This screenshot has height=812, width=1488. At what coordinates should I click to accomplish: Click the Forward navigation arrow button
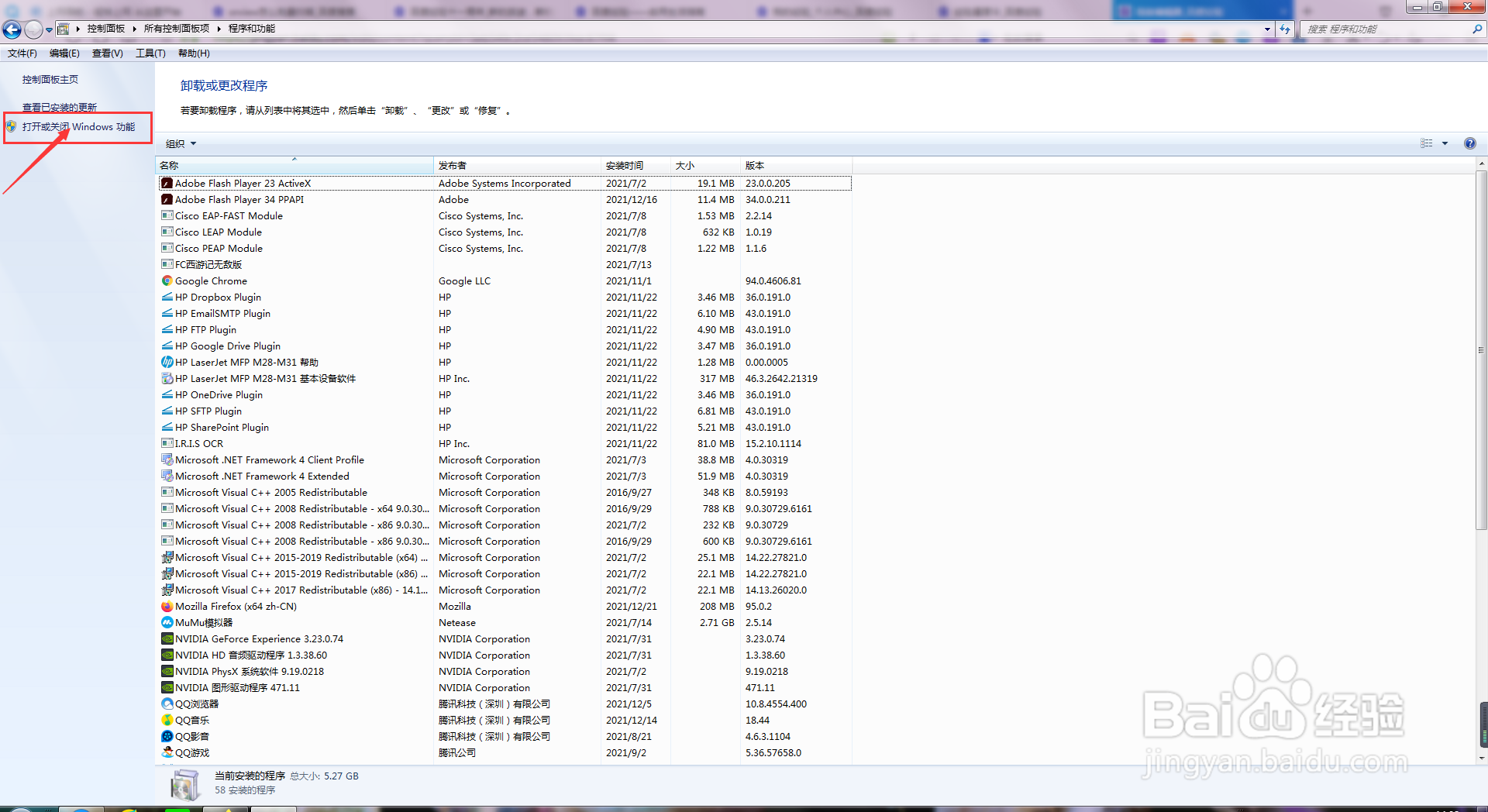coord(33,29)
